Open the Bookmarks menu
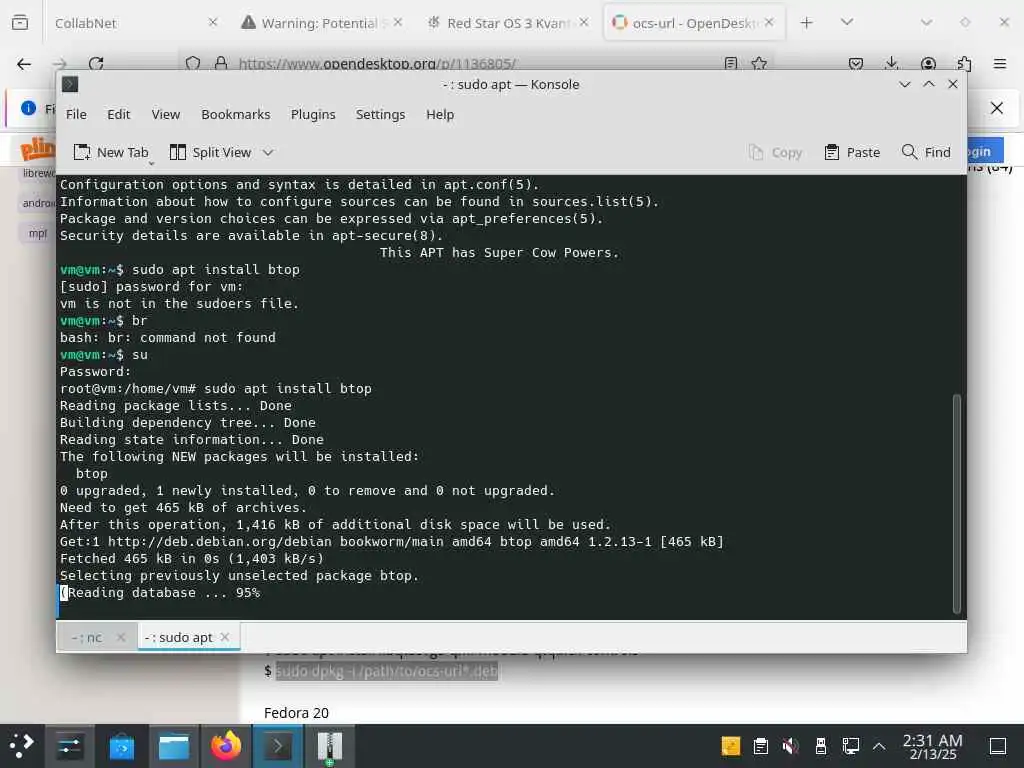The image size is (1024, 768). 236,114
